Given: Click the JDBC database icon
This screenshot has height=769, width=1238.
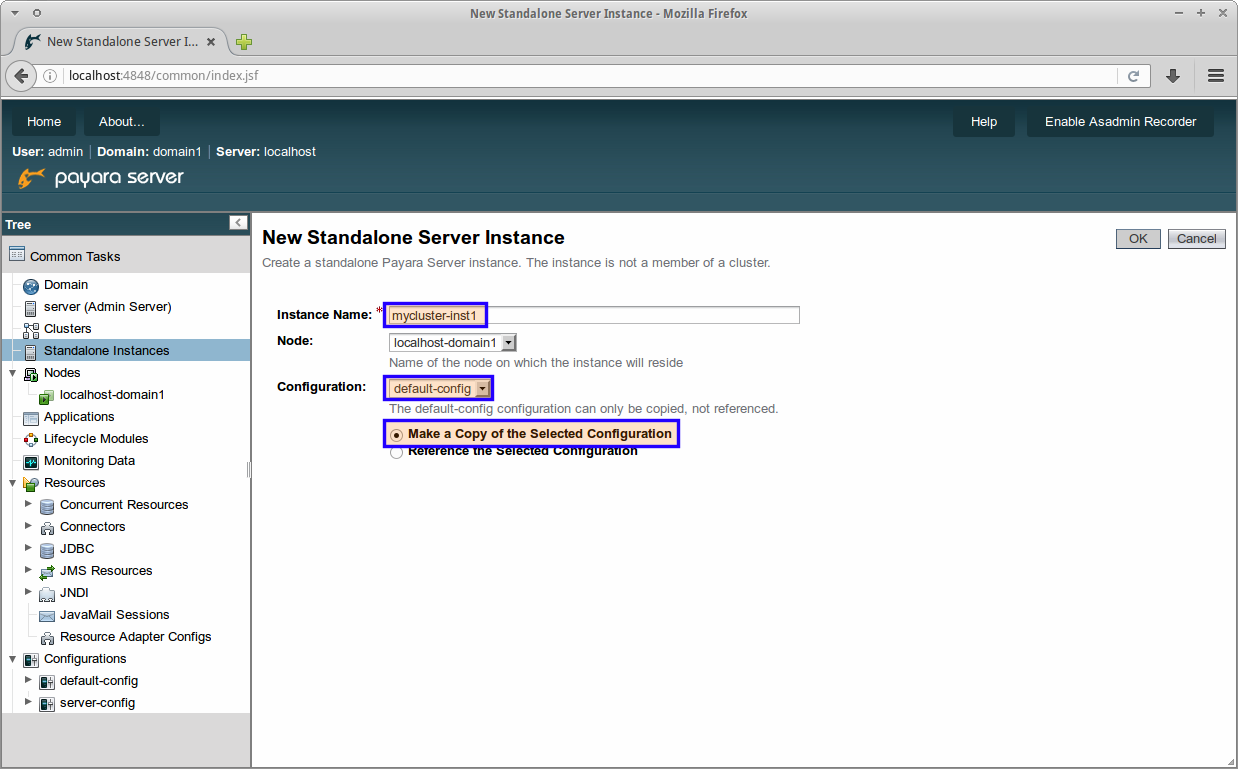Looking at the screenshot, I should coord(47,550).
